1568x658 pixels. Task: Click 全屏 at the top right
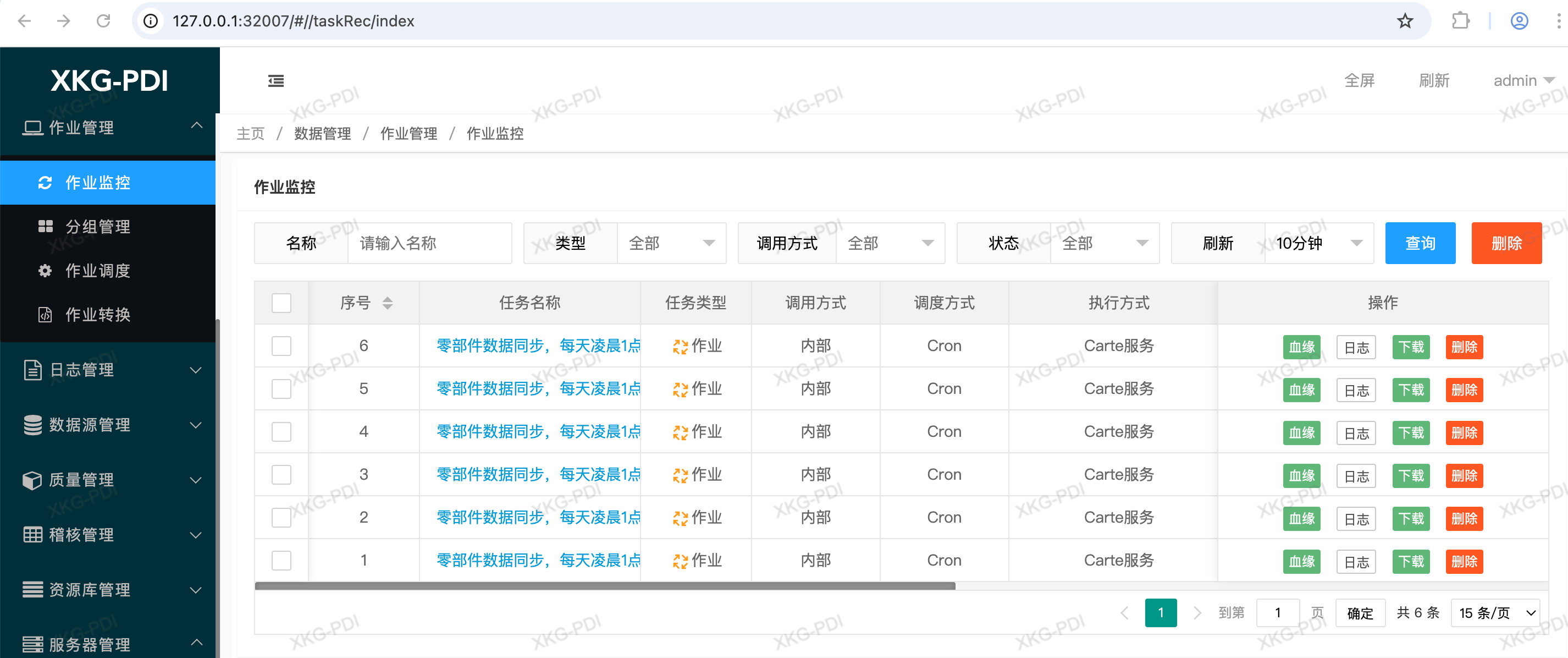[x=1359, y=80]
